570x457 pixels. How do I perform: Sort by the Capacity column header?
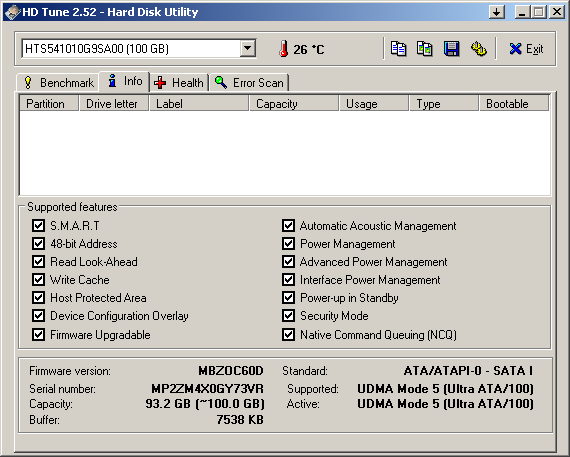click(294, 104)
